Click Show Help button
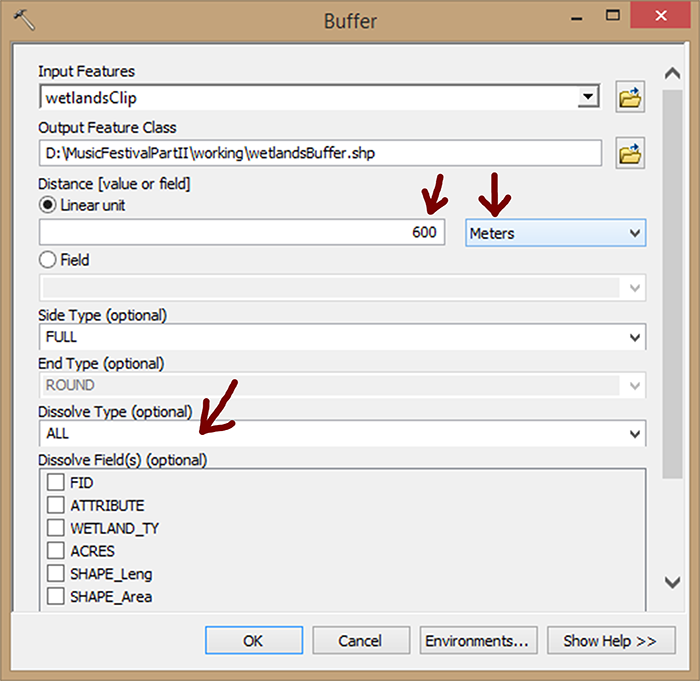Image resolution: width=700 pixels, height=681 pixels. tap(610, 640)
